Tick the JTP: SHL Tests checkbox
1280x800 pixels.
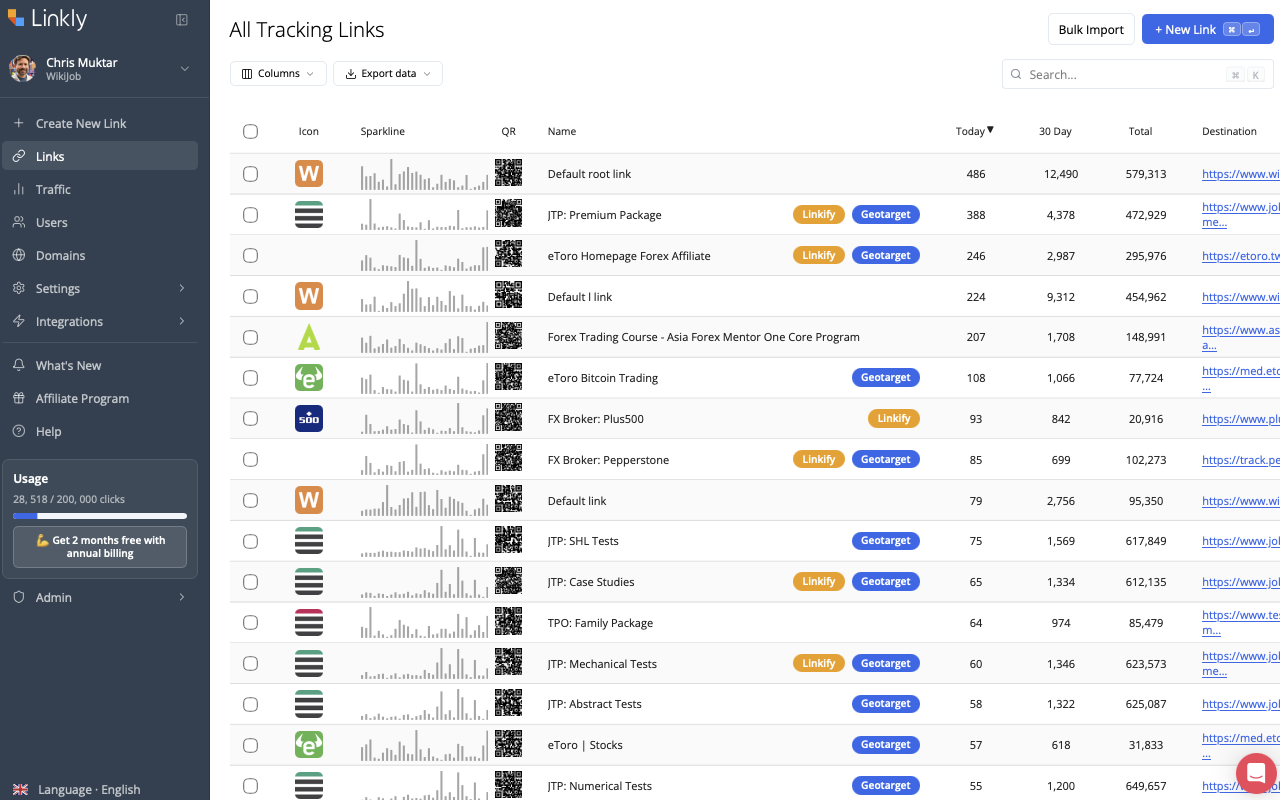click(250, 541)
